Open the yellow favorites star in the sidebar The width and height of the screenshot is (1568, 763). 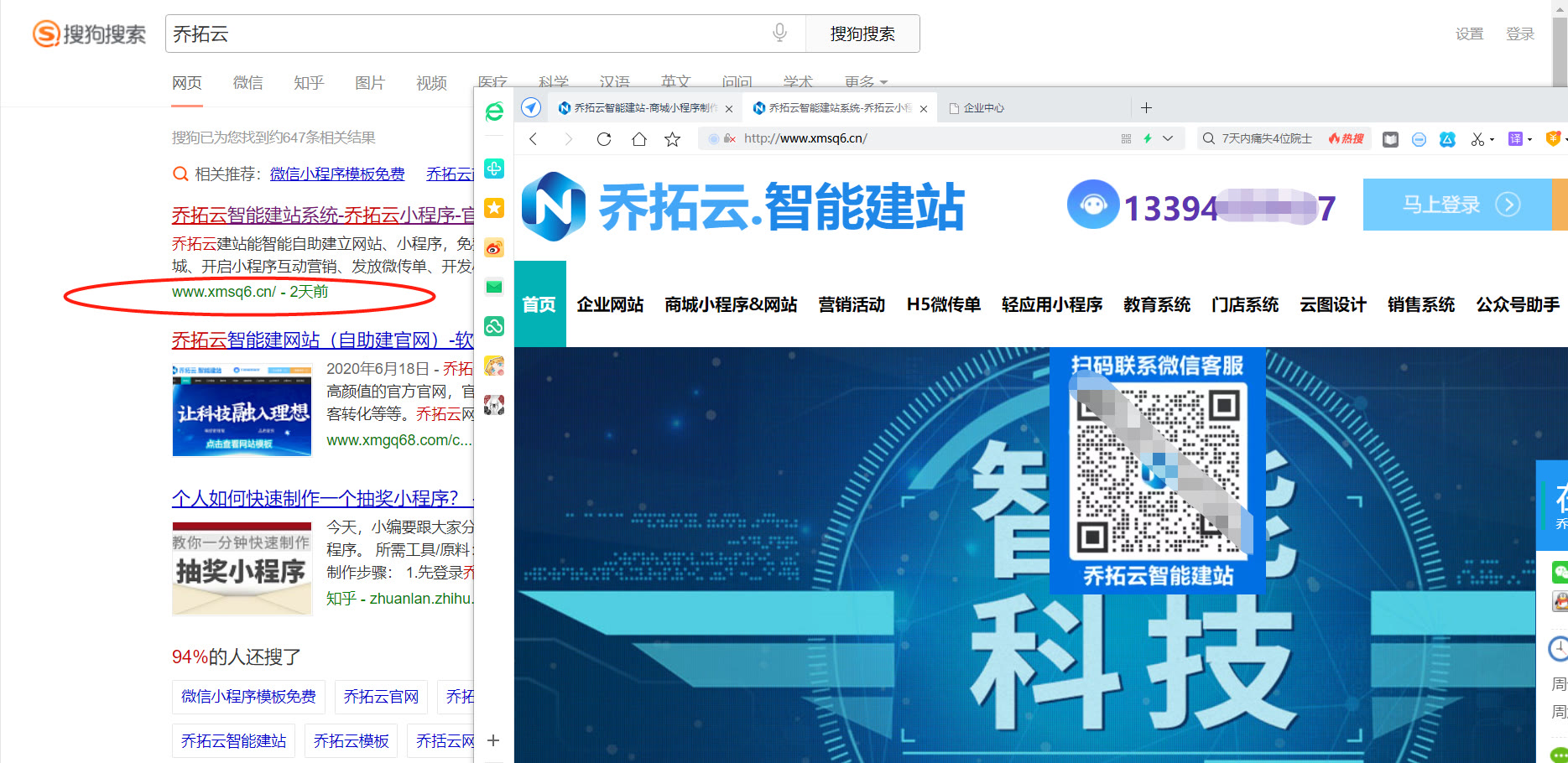tap(493, 207)
